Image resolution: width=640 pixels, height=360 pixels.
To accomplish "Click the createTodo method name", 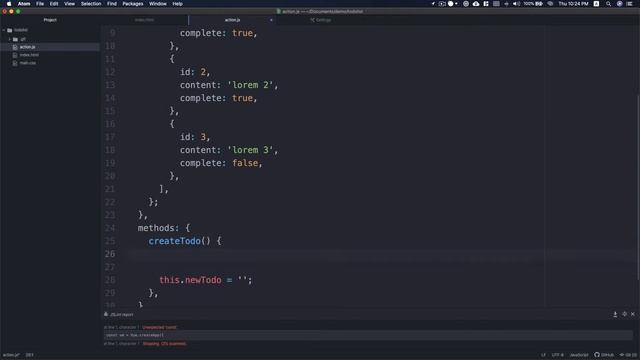I will pyautogui.click(x=174, y=241).
